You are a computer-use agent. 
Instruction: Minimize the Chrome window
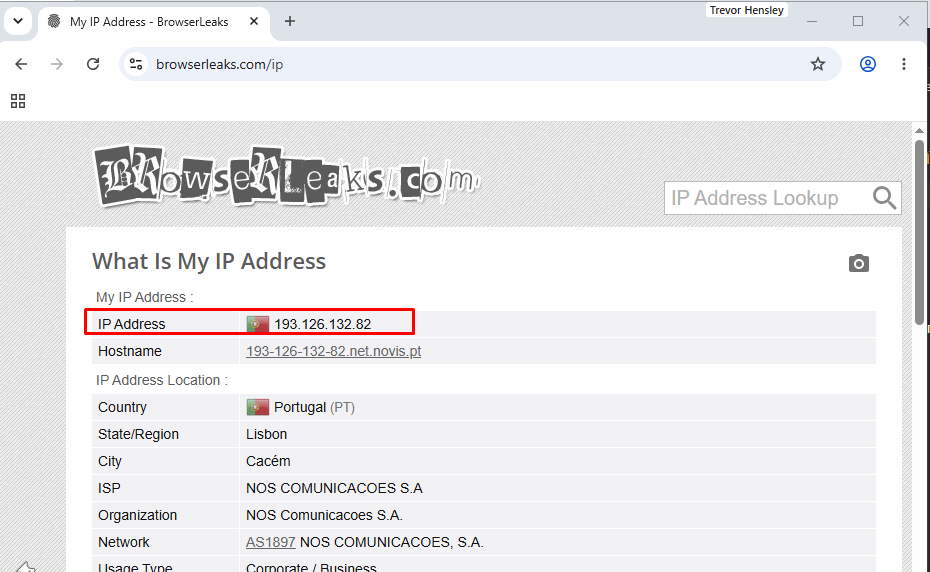(x=812, y=21)
